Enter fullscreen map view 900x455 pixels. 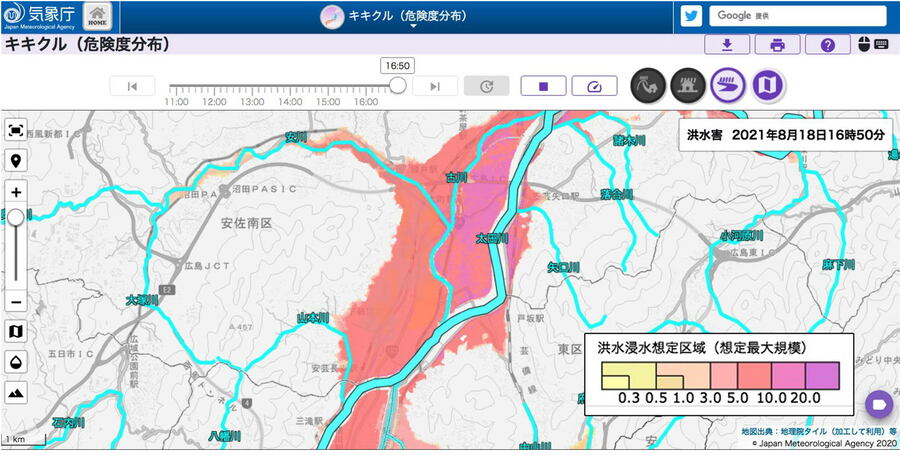tap(16, 131)
